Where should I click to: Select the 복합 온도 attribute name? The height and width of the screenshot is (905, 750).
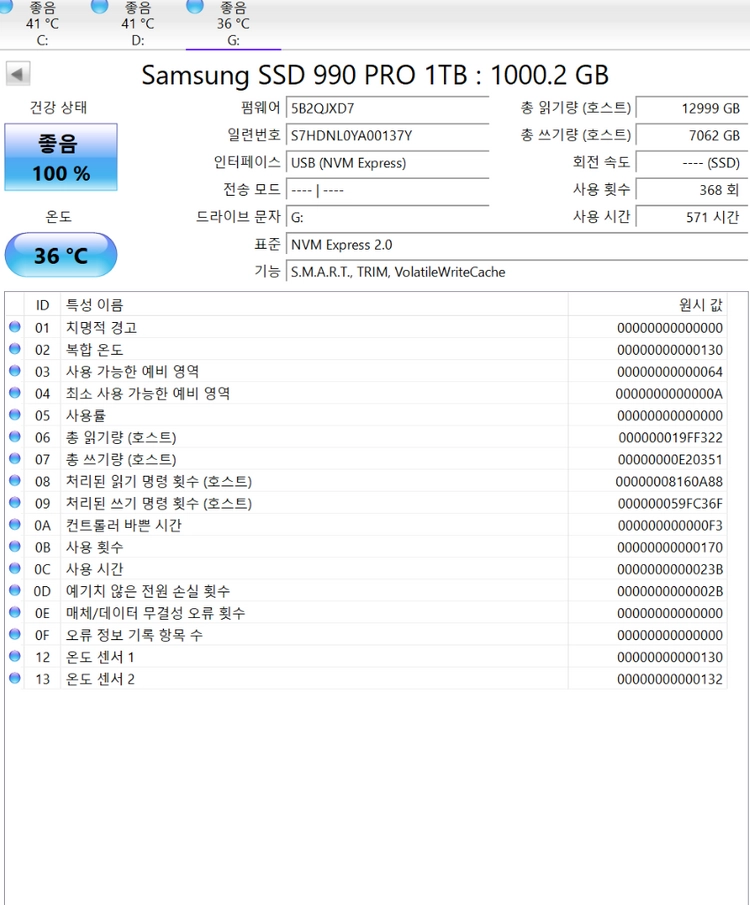coord(94,349)
